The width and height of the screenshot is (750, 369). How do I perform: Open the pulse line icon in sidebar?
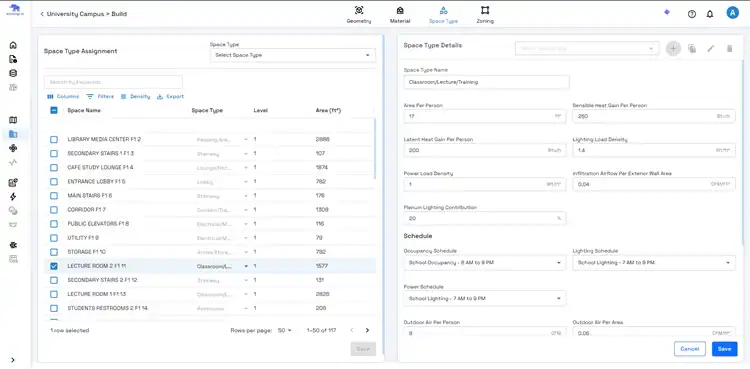pyautogui.click(x=13, y=162)
